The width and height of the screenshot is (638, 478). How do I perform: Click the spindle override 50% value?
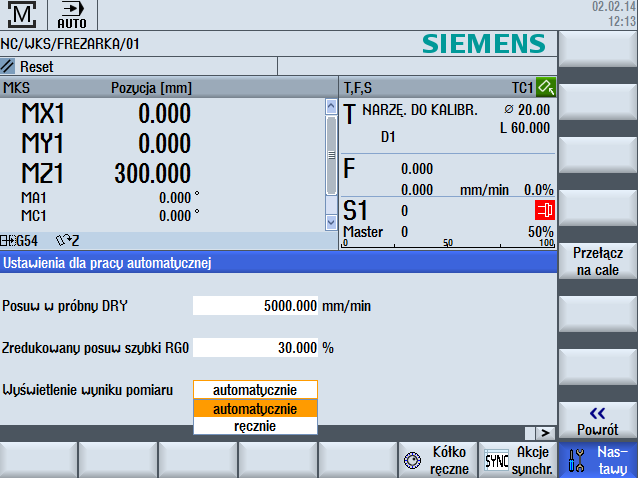click(540, 232)
